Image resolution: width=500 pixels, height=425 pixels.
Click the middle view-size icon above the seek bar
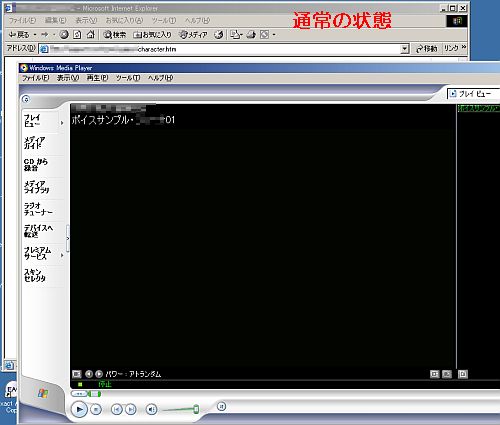(447, 374)
